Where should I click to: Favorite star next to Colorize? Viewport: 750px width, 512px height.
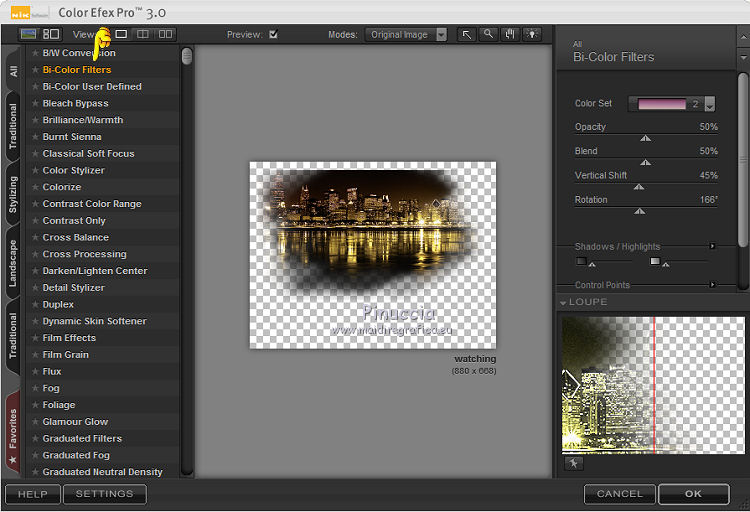[x=35, y=187]
